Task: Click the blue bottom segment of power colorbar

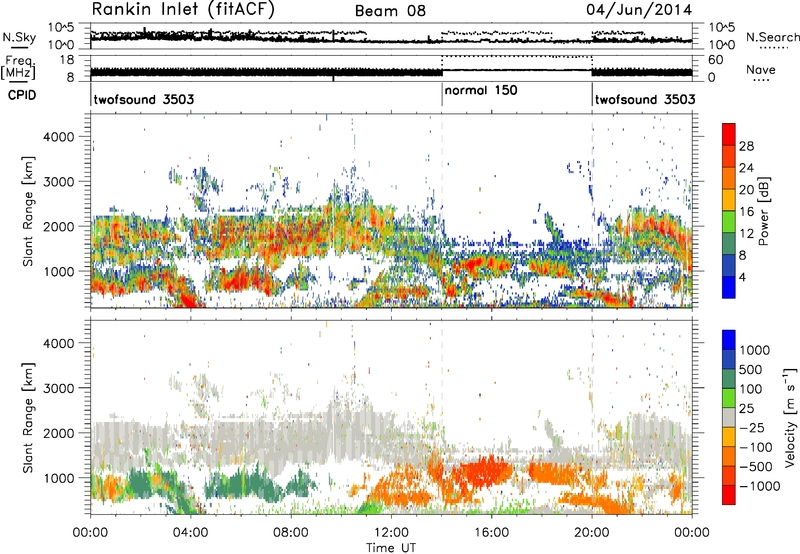Action: point(729,287)
